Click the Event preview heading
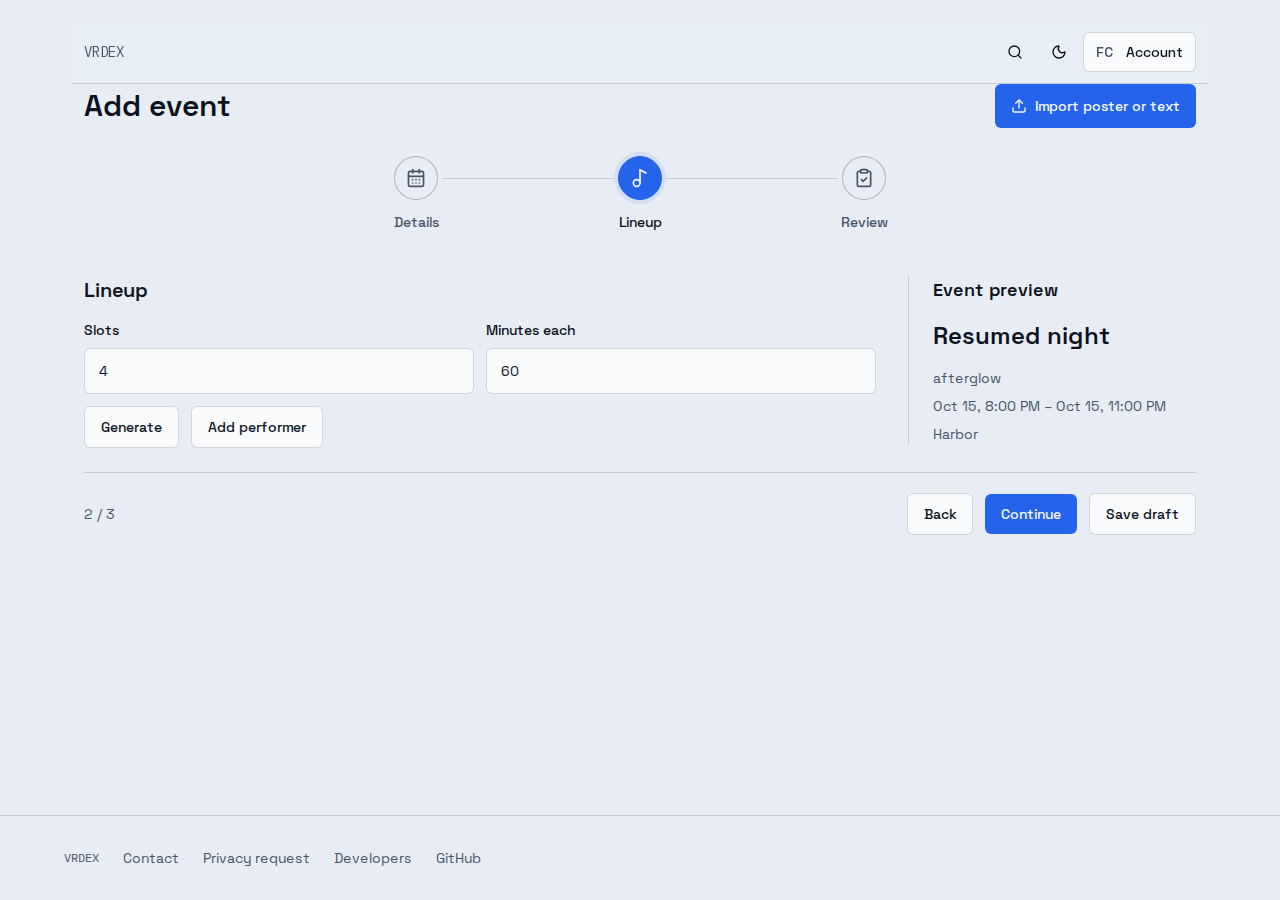 click(995, 290)
